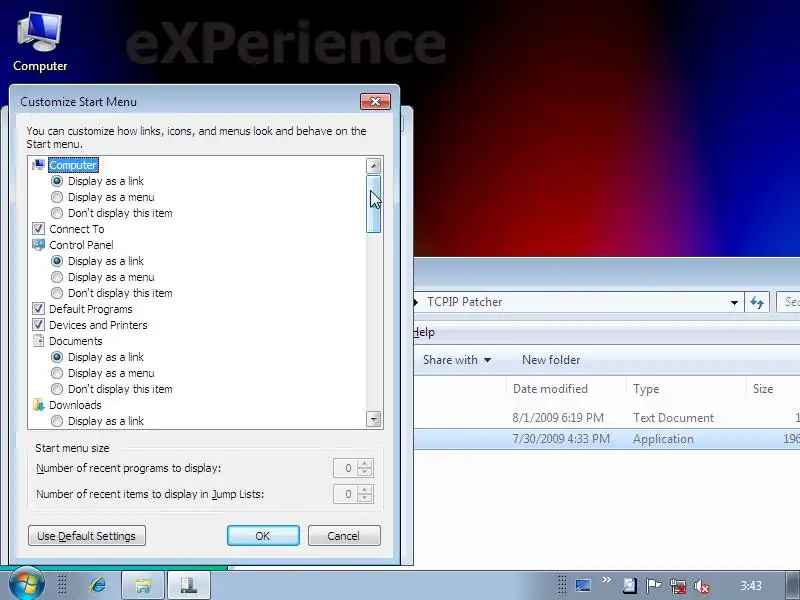
Task: Click the Show desktop button
Action: 792,585
